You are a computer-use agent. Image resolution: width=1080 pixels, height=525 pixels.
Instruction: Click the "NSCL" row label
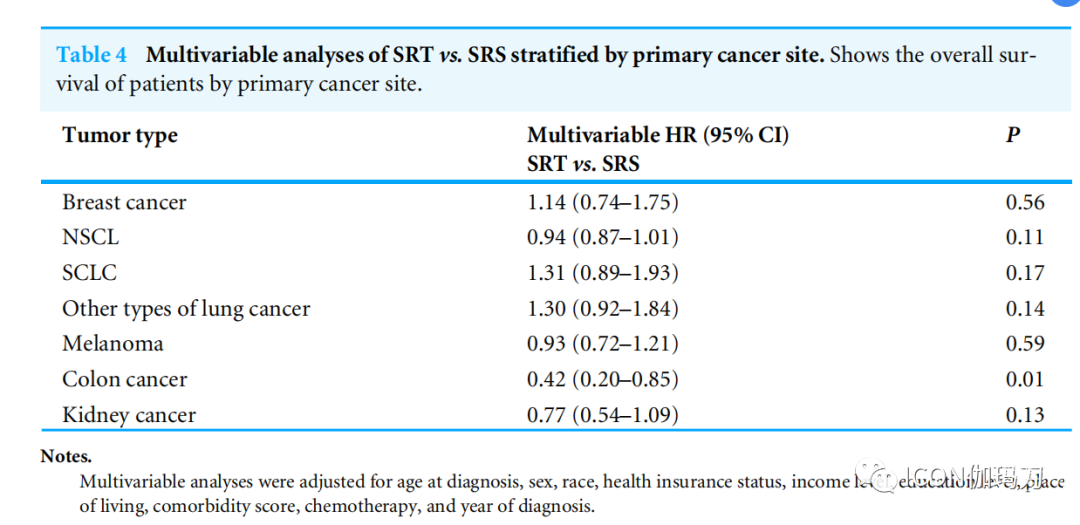89,237
